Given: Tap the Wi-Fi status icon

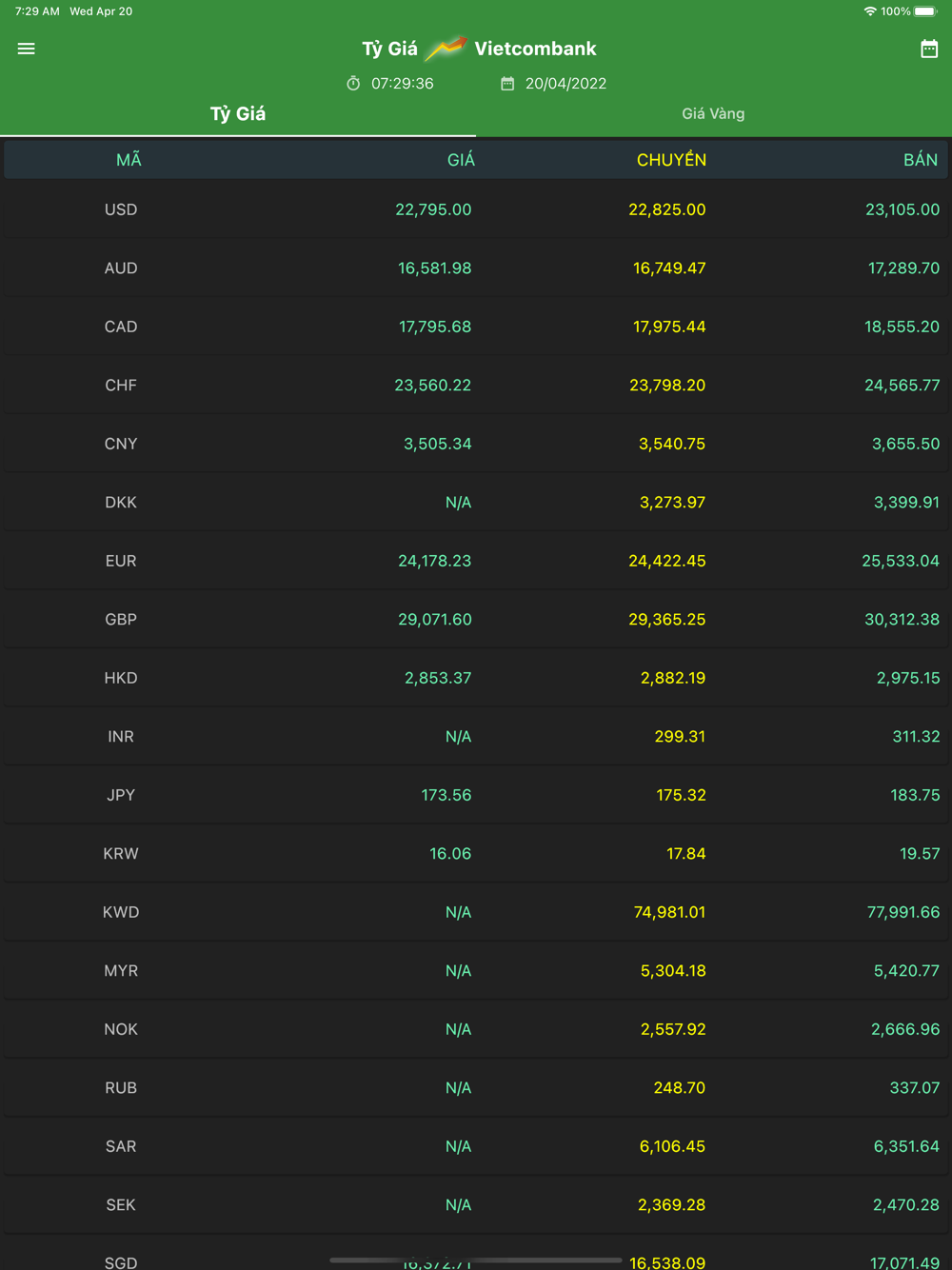Looking at the screenshot, I should (x=870, y=11).
